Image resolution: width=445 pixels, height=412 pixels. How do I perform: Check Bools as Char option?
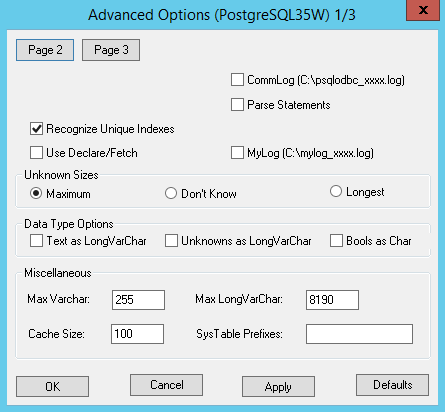click(336, 241)
